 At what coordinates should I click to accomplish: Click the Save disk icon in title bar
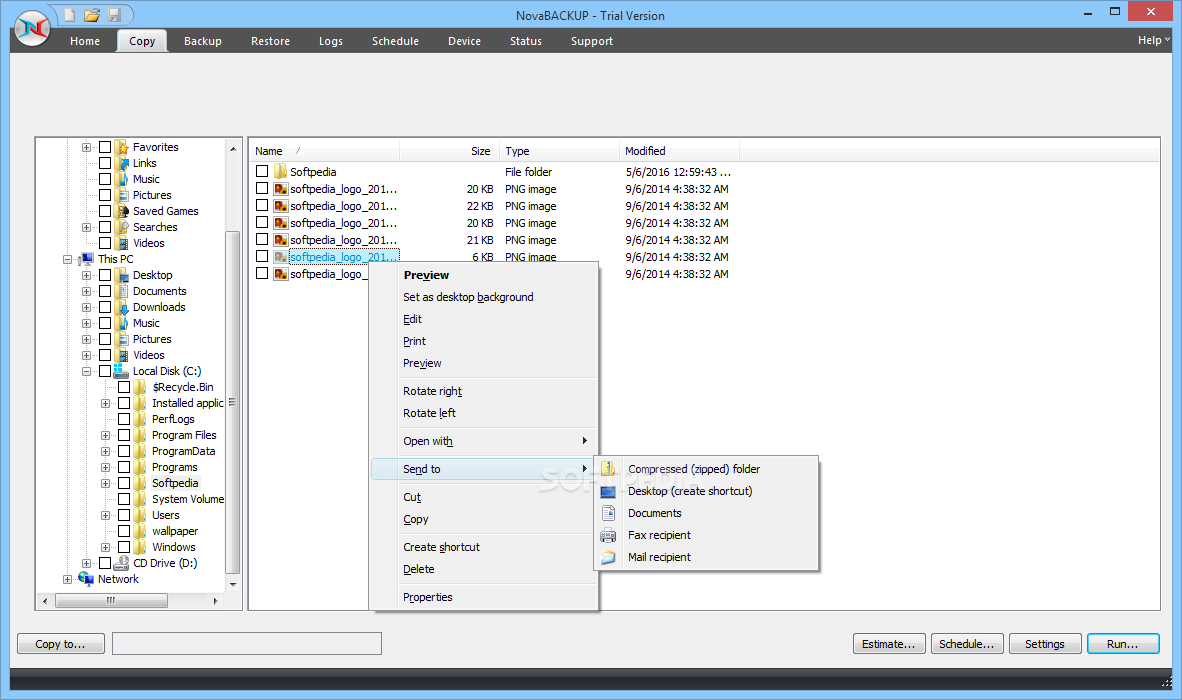(x=115, y=15)
